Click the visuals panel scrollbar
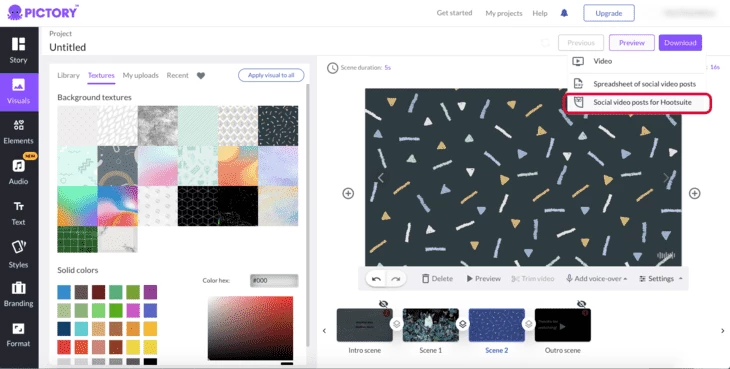The width and height of the screenshot is (730, 369). 307,214
